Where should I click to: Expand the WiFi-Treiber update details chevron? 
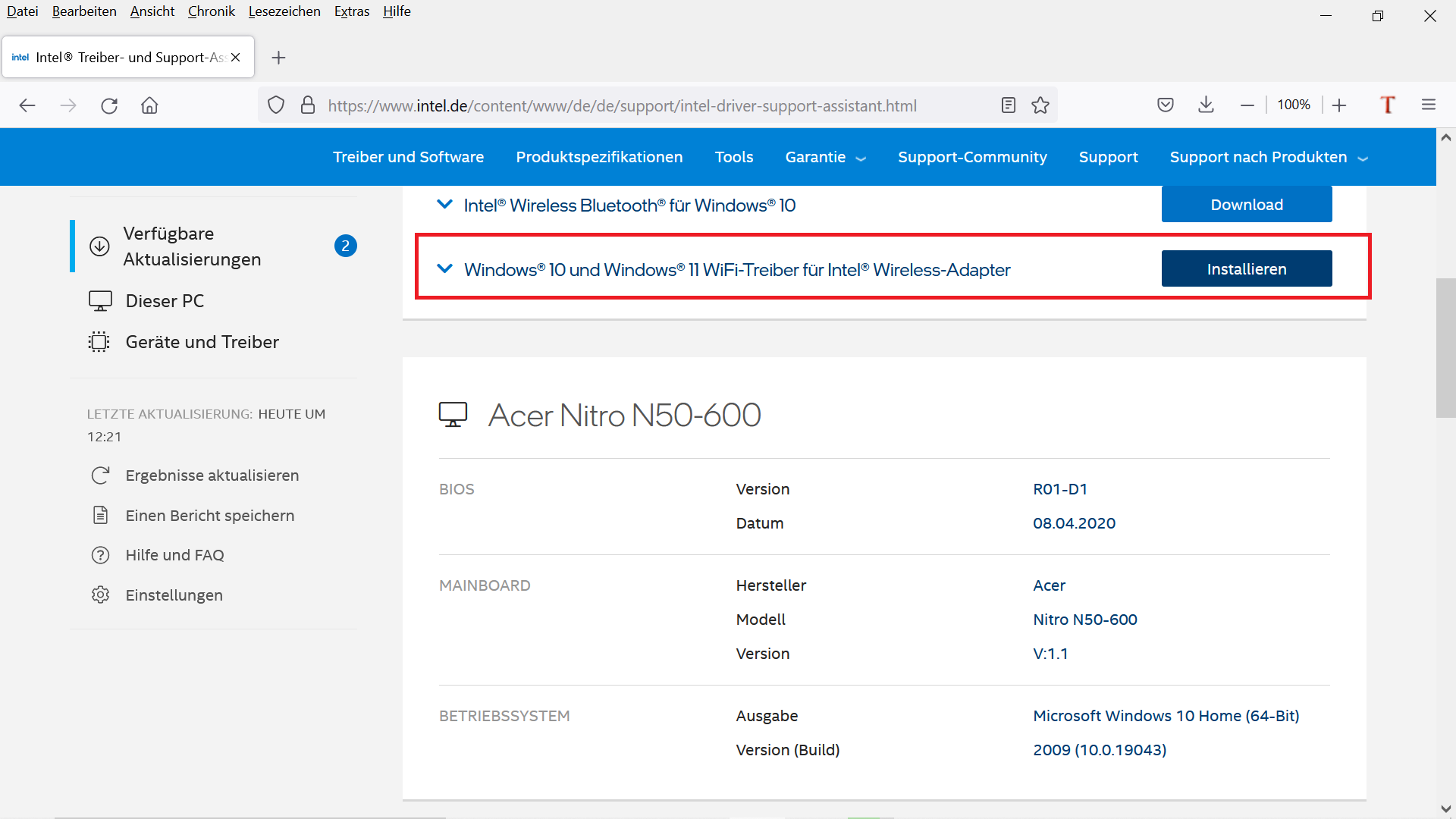point(445,269)
